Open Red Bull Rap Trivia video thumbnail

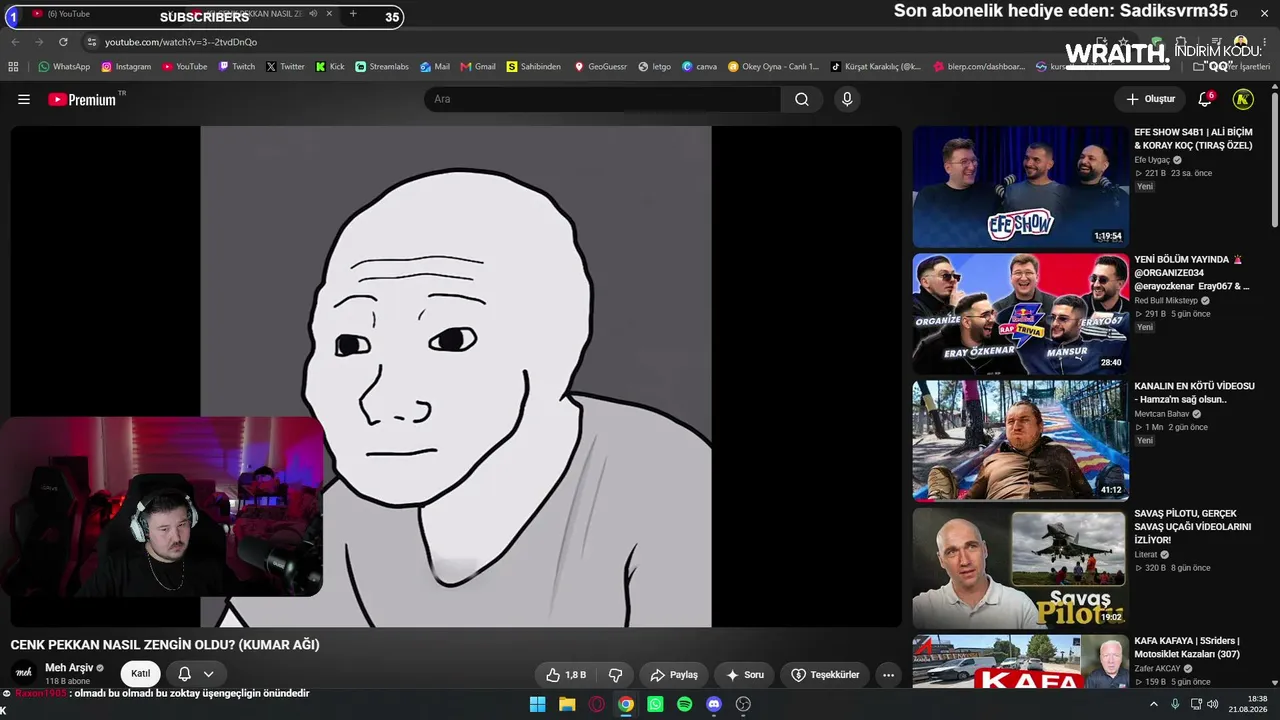point(1021,314)
